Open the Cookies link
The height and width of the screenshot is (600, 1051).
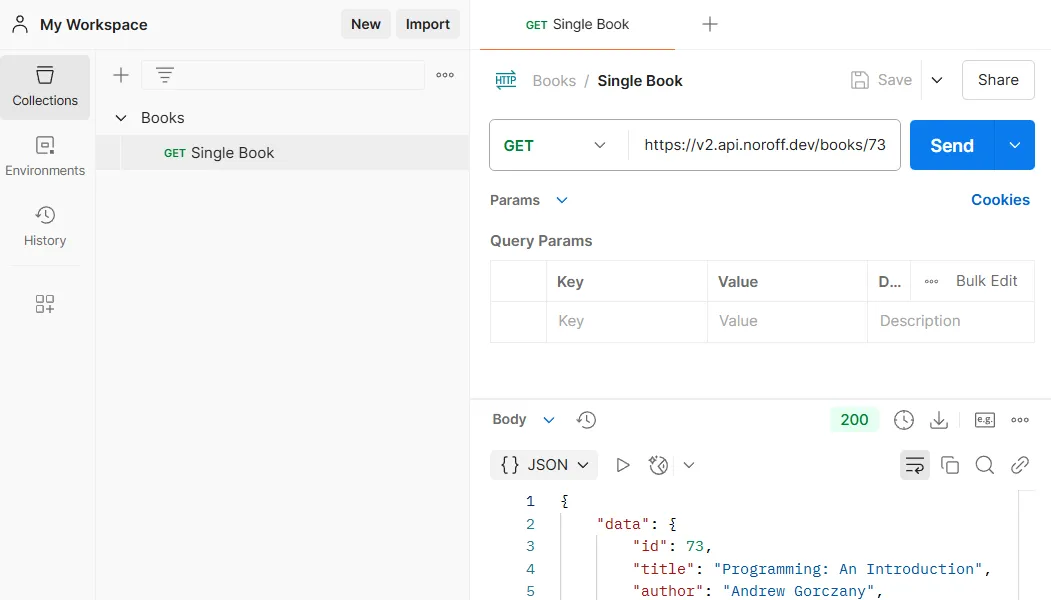pos(1000,200)
